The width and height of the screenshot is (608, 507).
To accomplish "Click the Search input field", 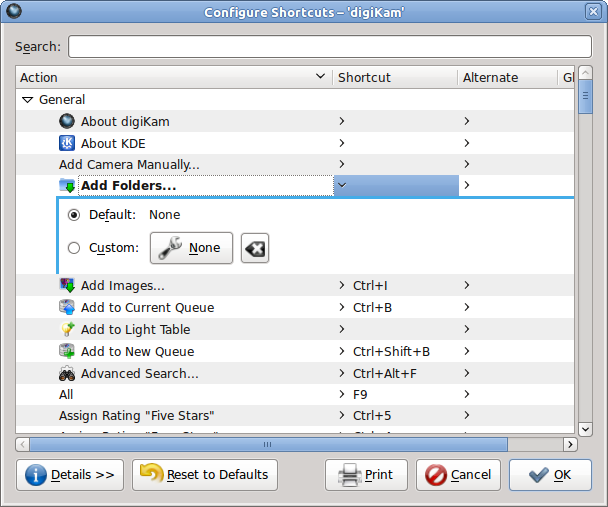I will pos(330,47).
